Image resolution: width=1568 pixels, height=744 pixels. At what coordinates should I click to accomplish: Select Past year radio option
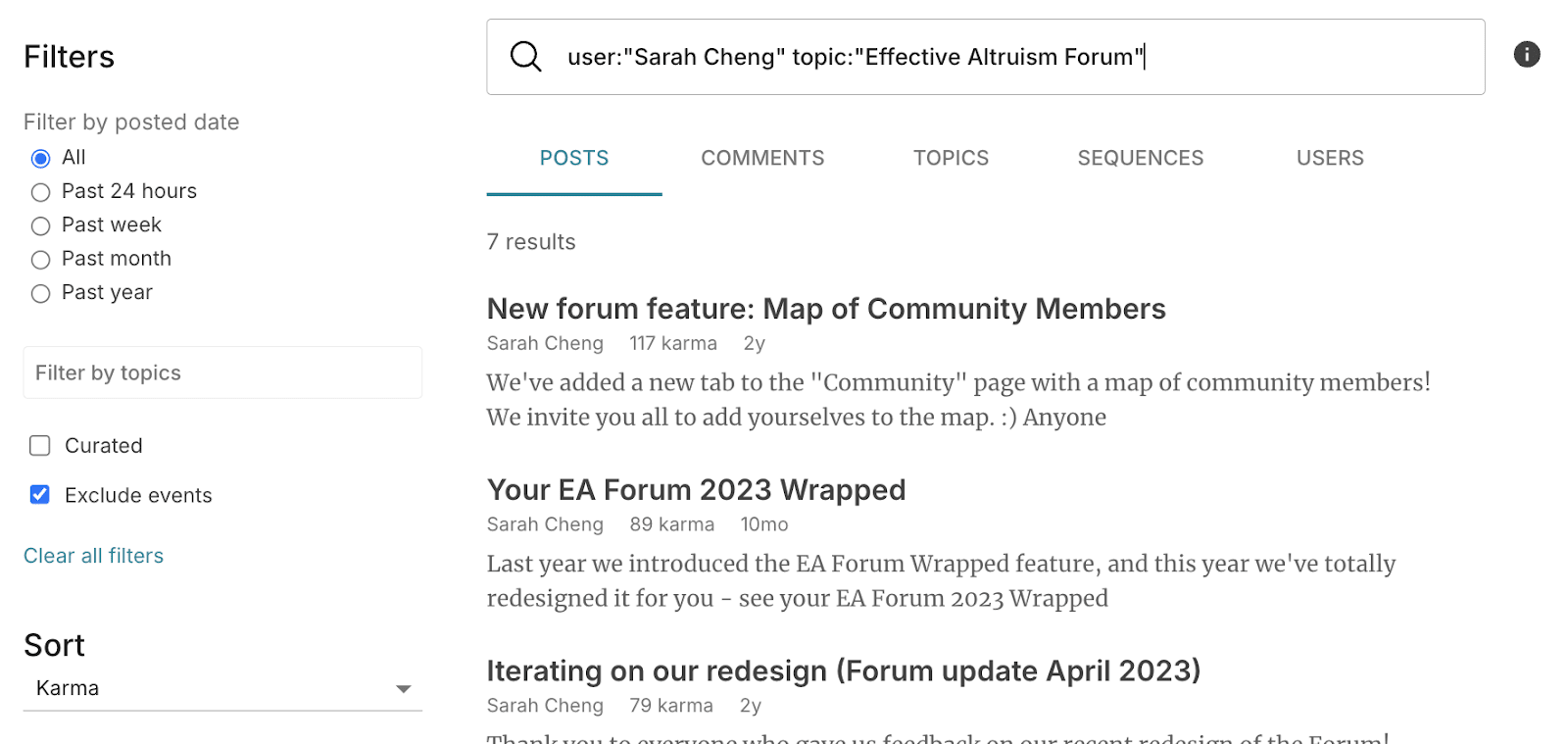coord(40,294)
